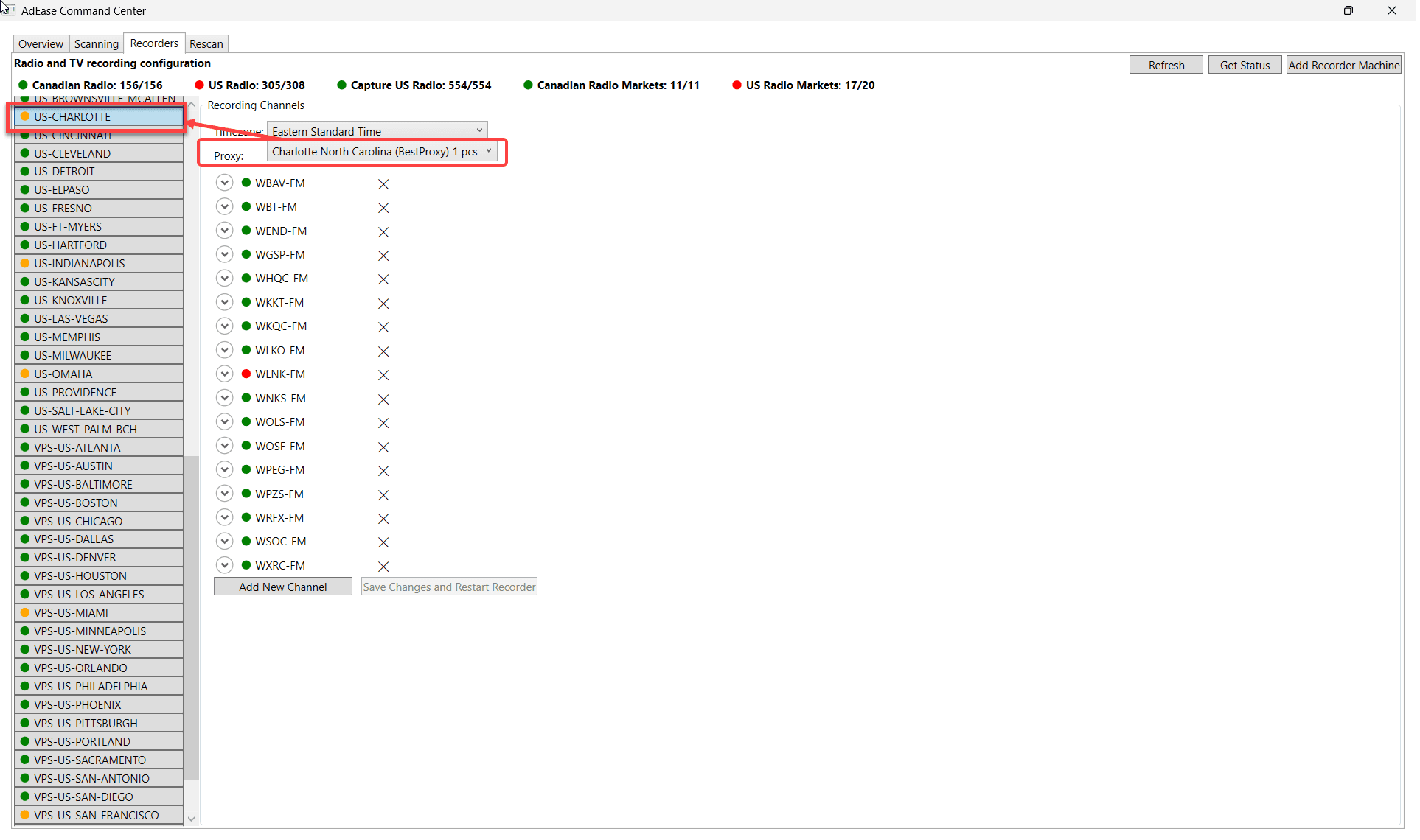Screen dimensions: 1420x840
Task: Click Save Changes and Restart Recorder
Action: (x=449, y=587)
